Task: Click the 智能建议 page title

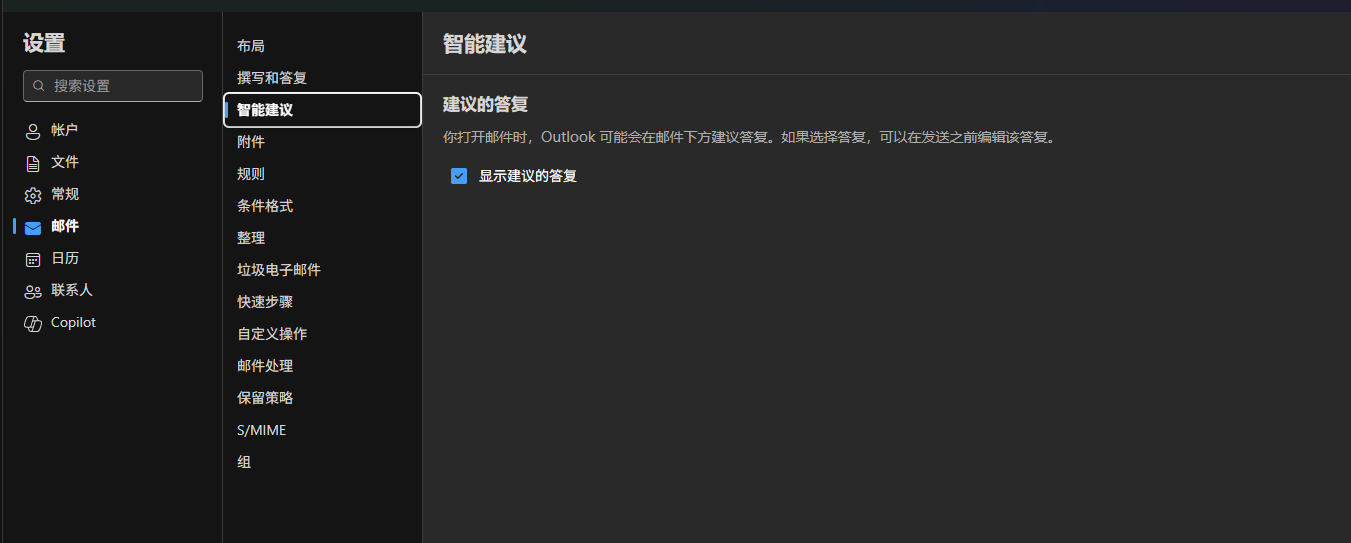Action: click(485, 44)
